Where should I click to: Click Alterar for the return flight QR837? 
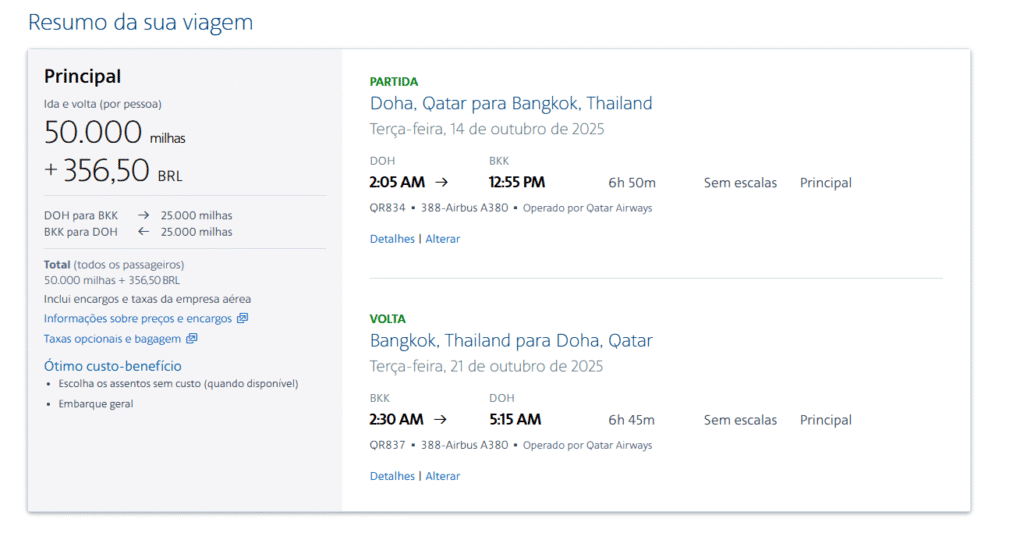coord(442,476)
